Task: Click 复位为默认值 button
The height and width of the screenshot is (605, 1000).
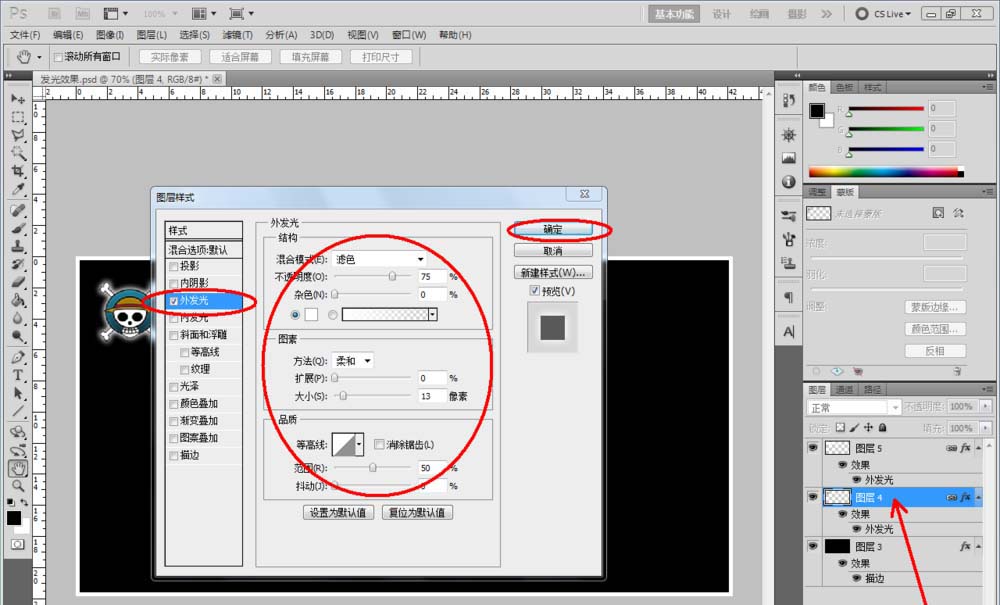Action: tap(417, 513)
